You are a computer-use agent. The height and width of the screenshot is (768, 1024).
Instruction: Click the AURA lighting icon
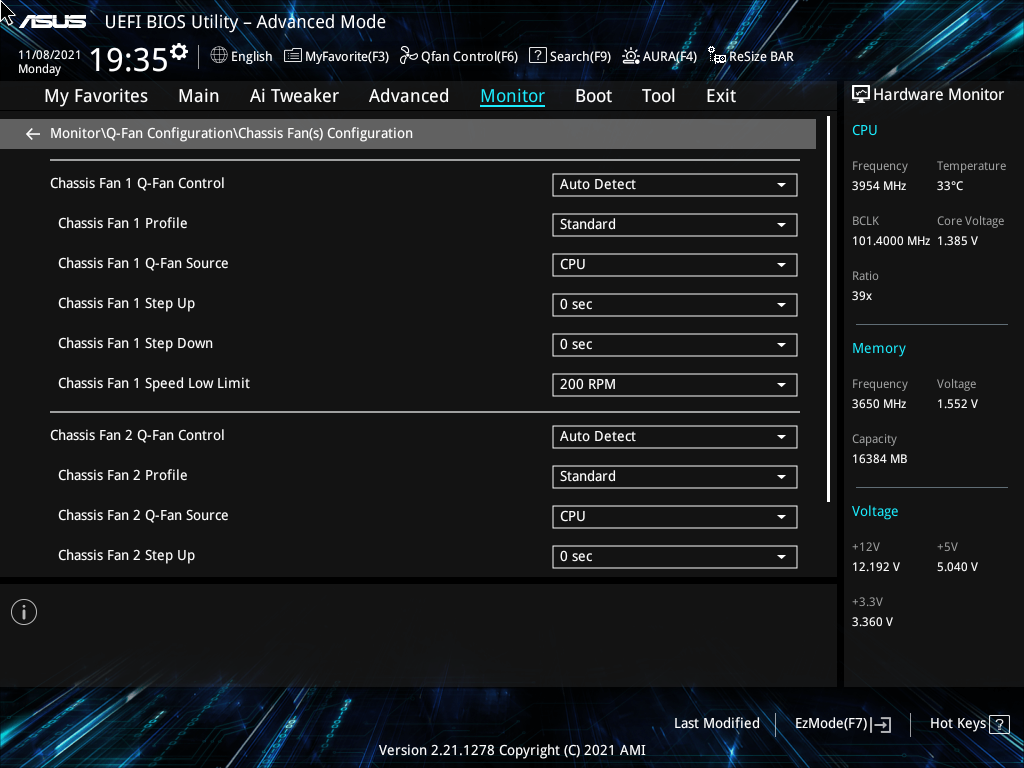click(630, 56)
